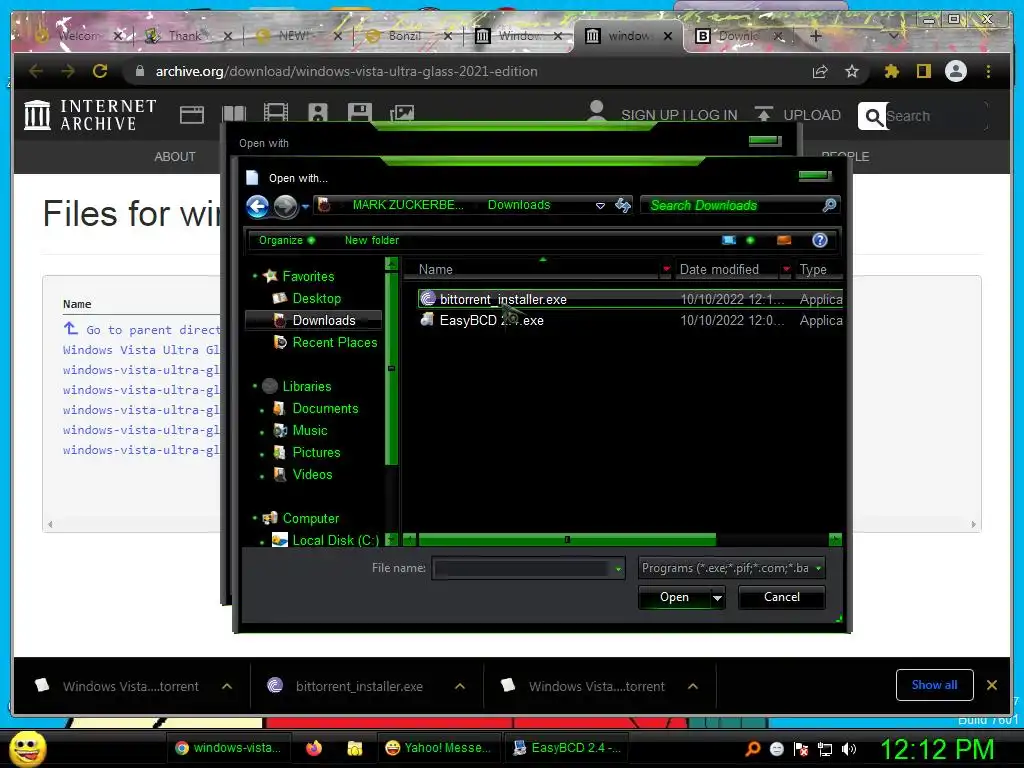
Task: Select the EasyBCD exe file
Action: coord(491,321)
